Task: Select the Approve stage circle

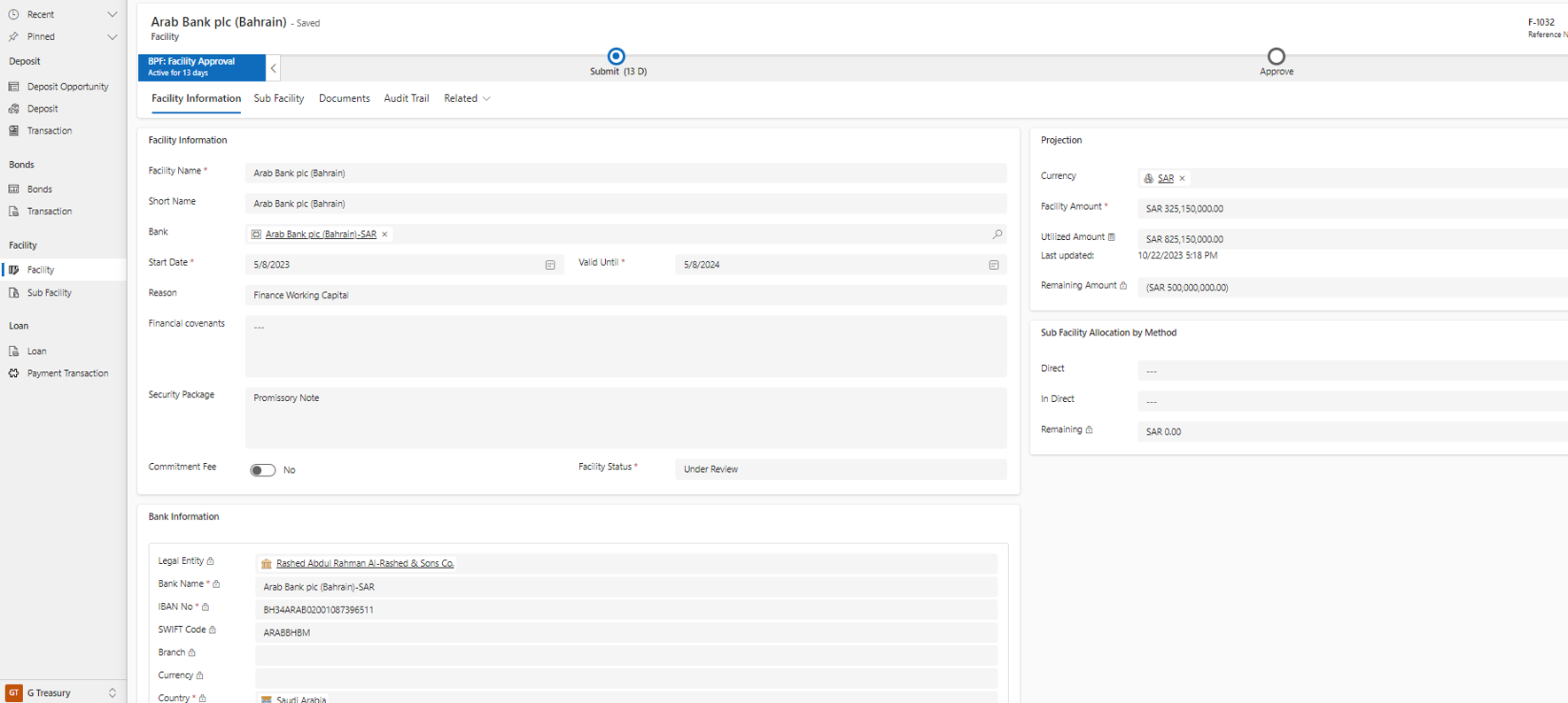Action: 1276,57
